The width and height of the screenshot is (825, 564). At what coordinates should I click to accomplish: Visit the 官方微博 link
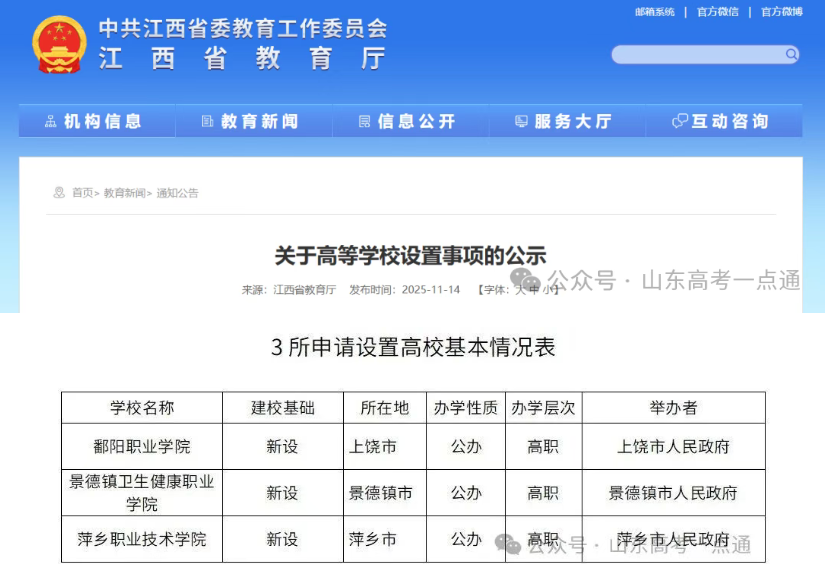[x=781, y=12]
